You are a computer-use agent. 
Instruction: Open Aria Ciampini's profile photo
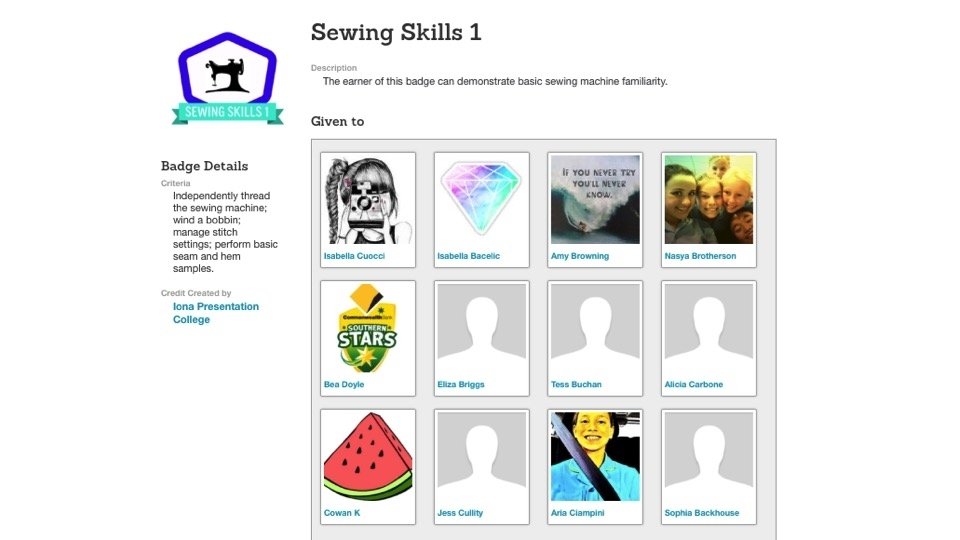point(595,457)
